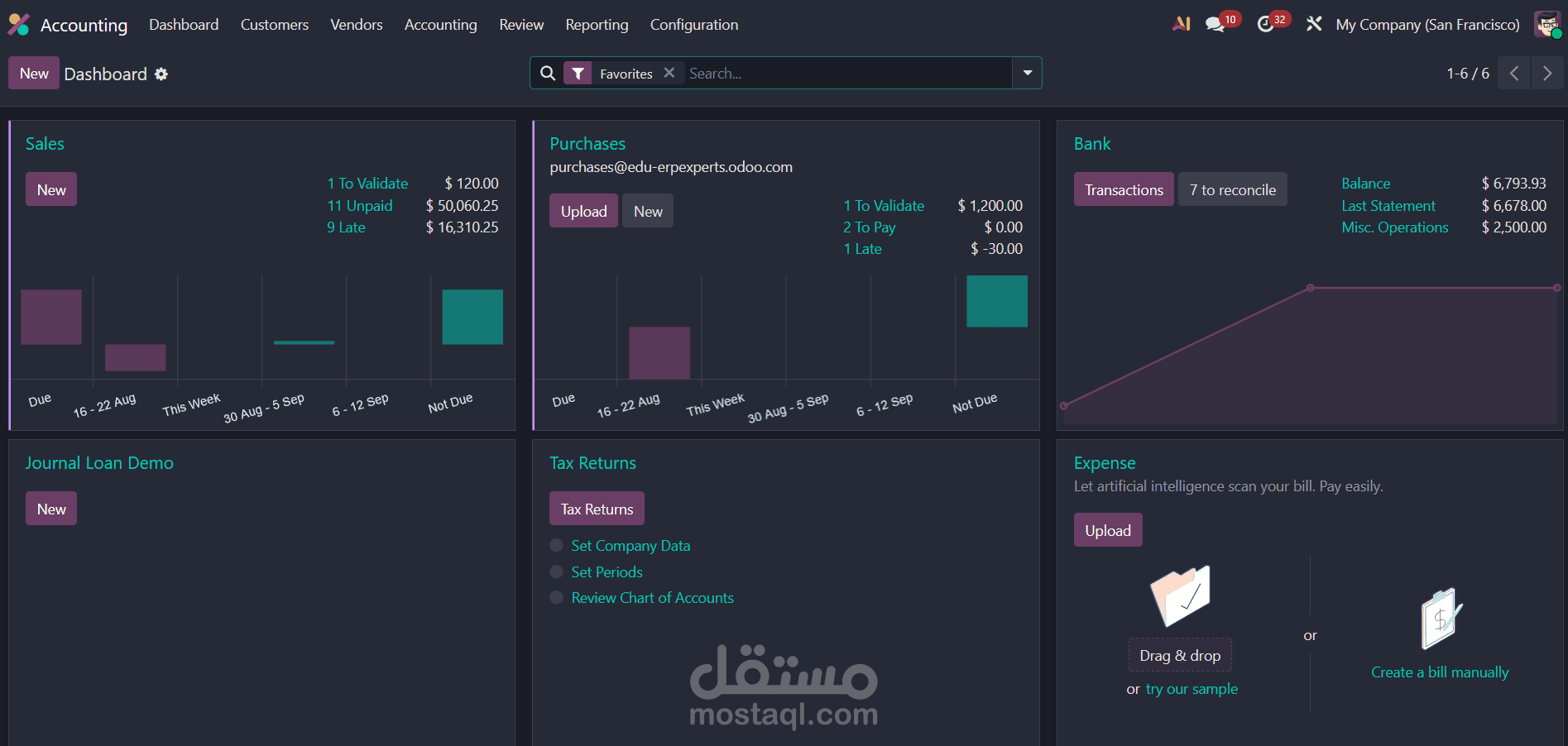Click the Drag & drop box
Viewport: 1568px width, 746px height.
pos(1180,655)
